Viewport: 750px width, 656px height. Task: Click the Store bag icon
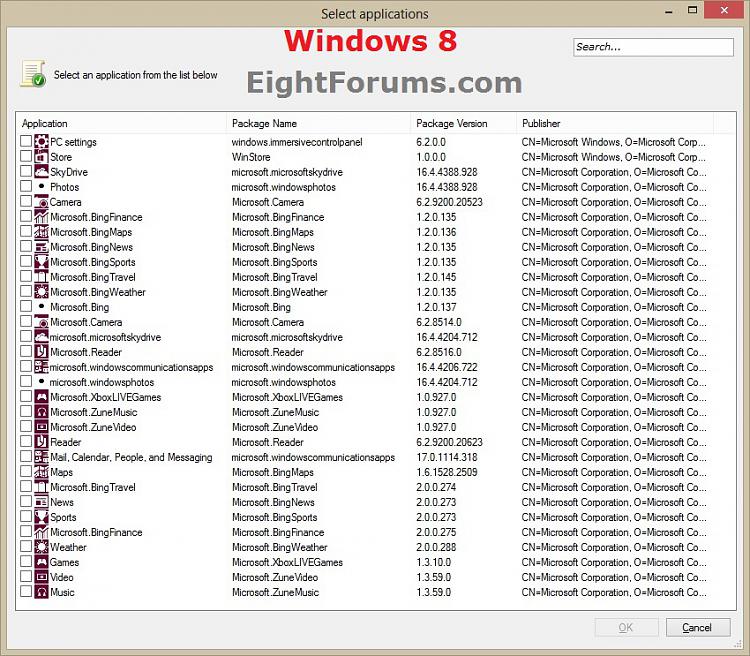pos(41,156)
